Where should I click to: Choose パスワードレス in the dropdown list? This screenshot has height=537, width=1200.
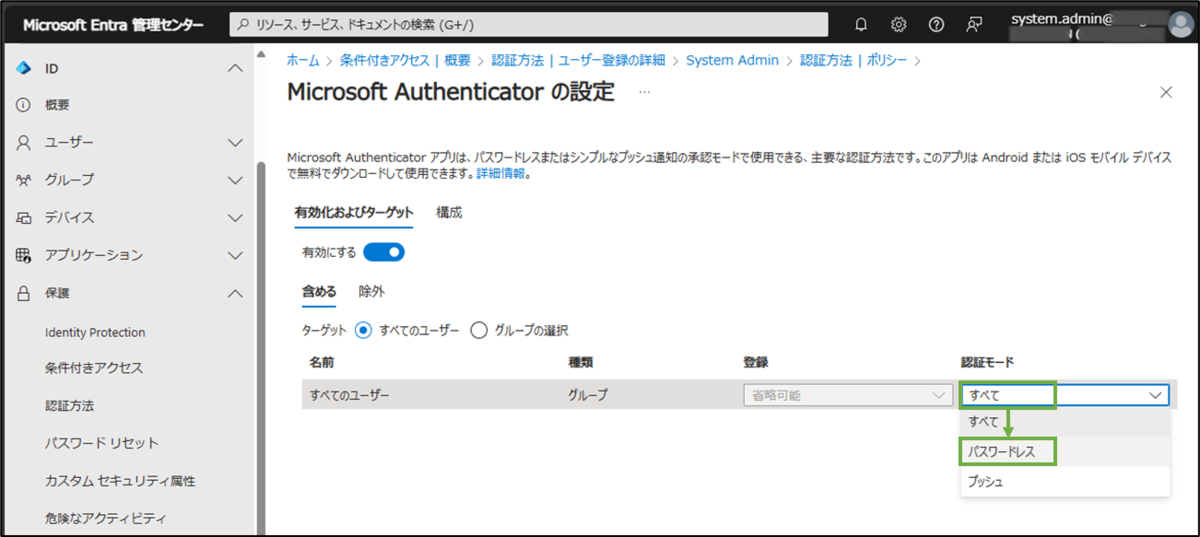1064,452
